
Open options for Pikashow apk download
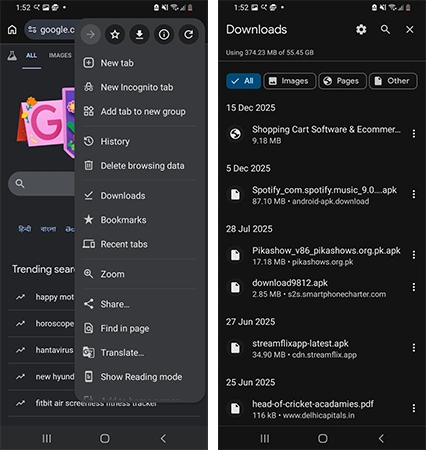pos(414,255)
